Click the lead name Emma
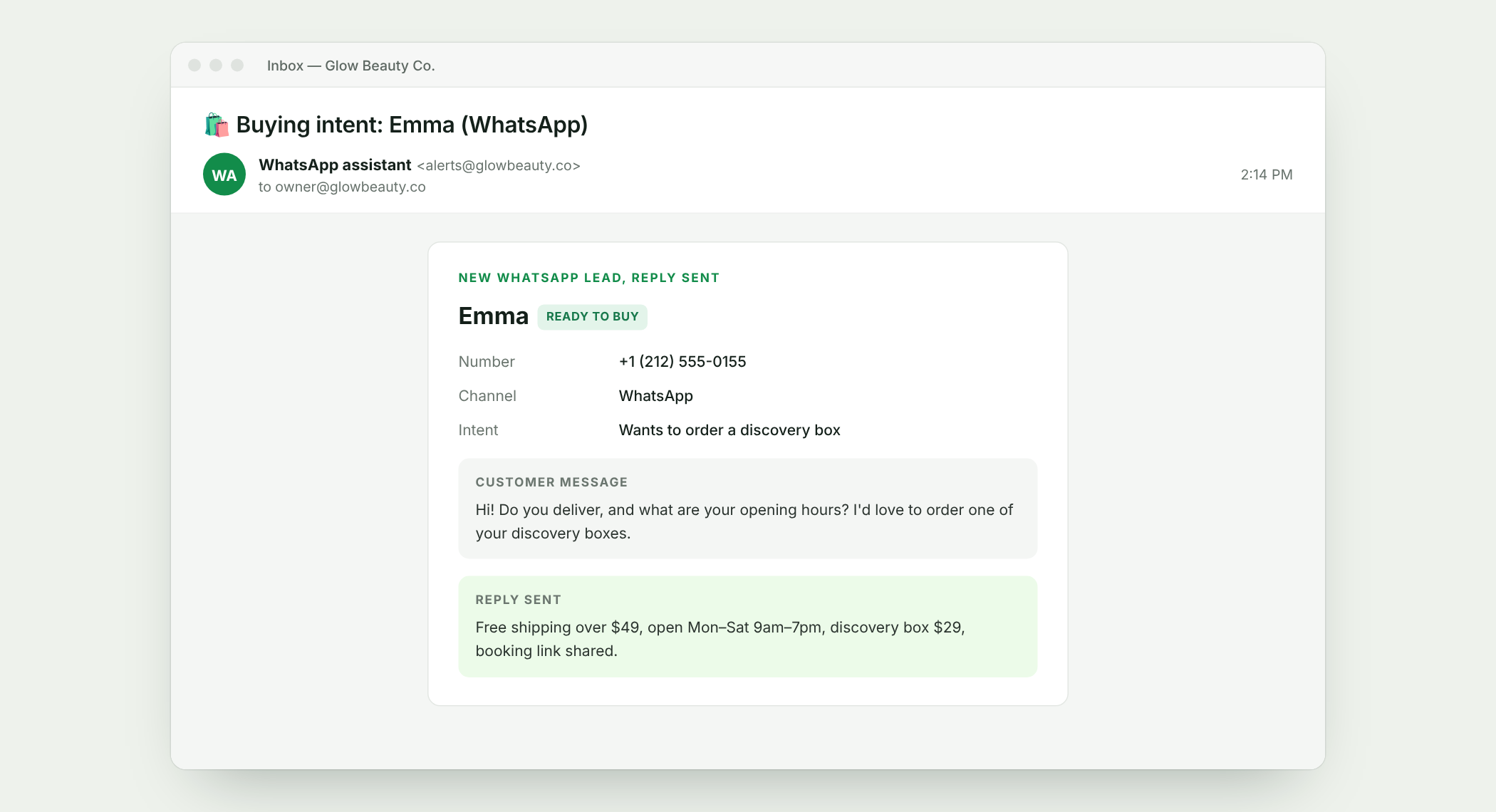This screenshot has width=1496, height=812. tap(493, 316)
